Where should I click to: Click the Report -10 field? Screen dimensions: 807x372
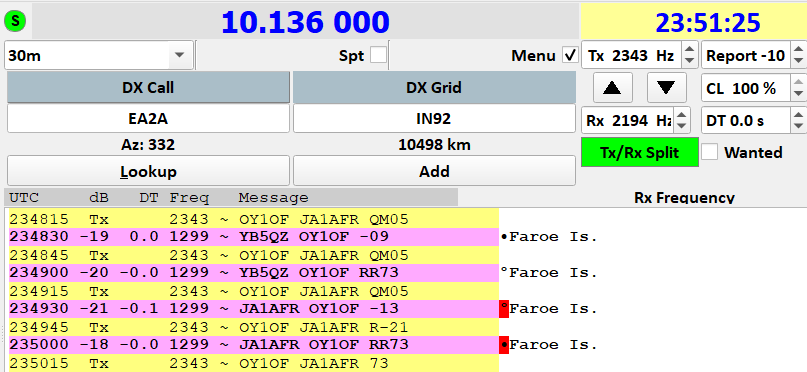(746, 55)
